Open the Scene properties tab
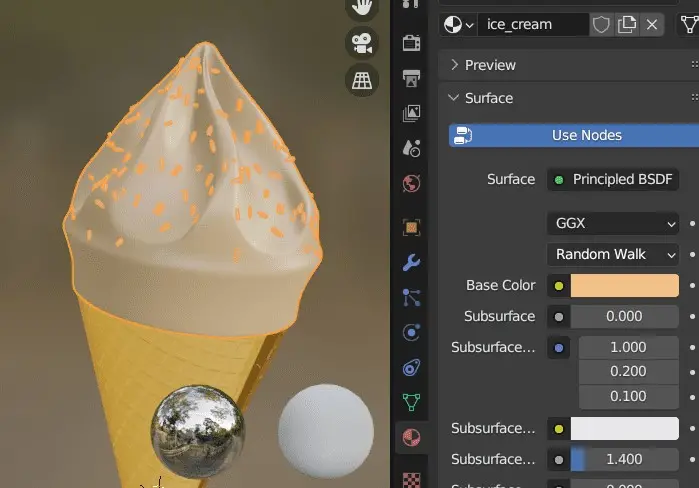The width and height of the screenshot is (699, 488). coord(411,148)
